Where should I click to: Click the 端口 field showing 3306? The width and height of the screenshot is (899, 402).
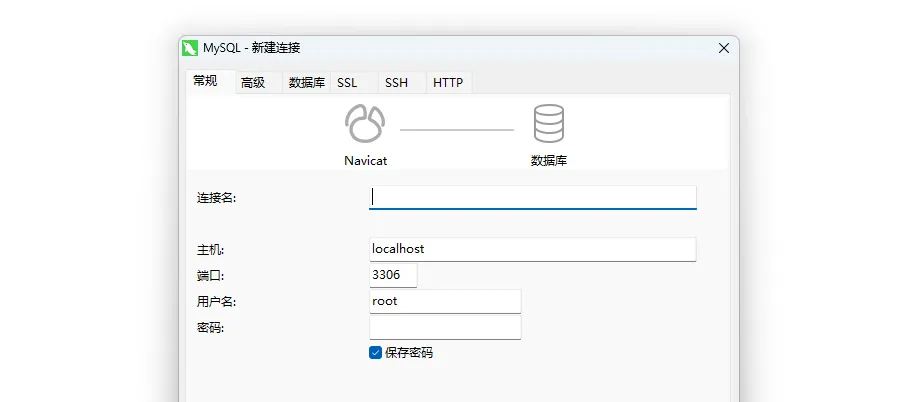tap(393, 275)
